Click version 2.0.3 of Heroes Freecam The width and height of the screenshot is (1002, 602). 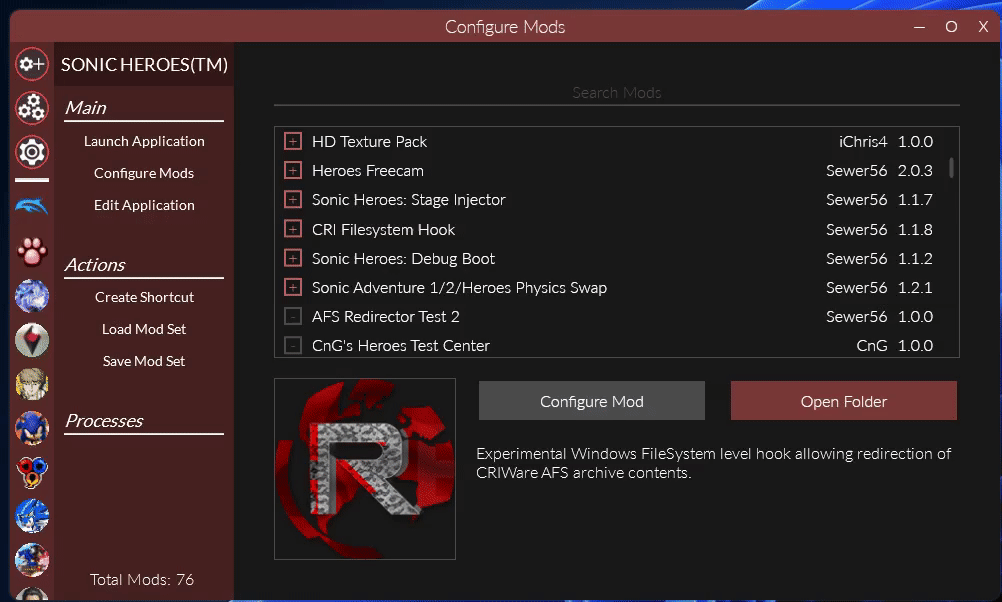click(x=915, y=171)
